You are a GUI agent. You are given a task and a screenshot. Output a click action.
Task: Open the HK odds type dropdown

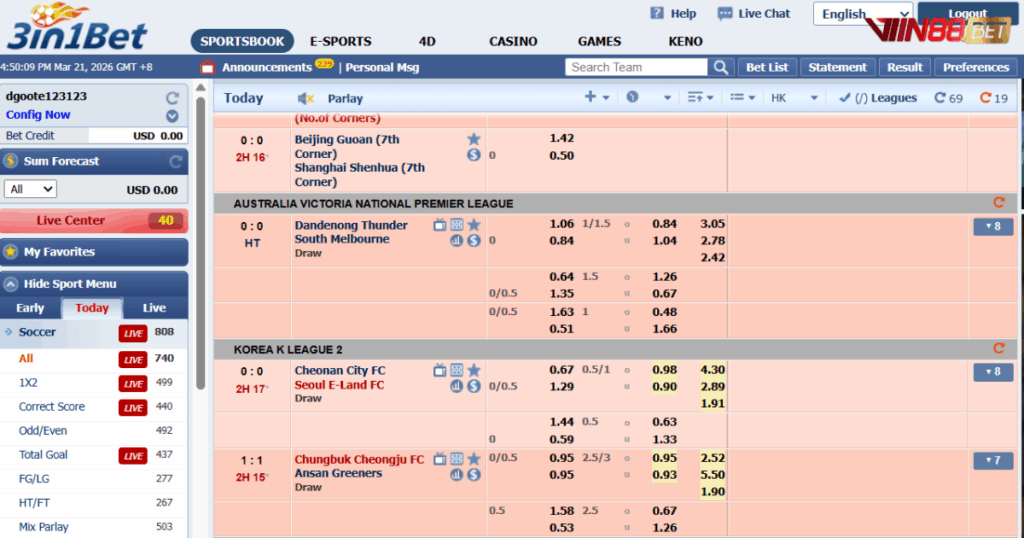click(x=794, y=98)
